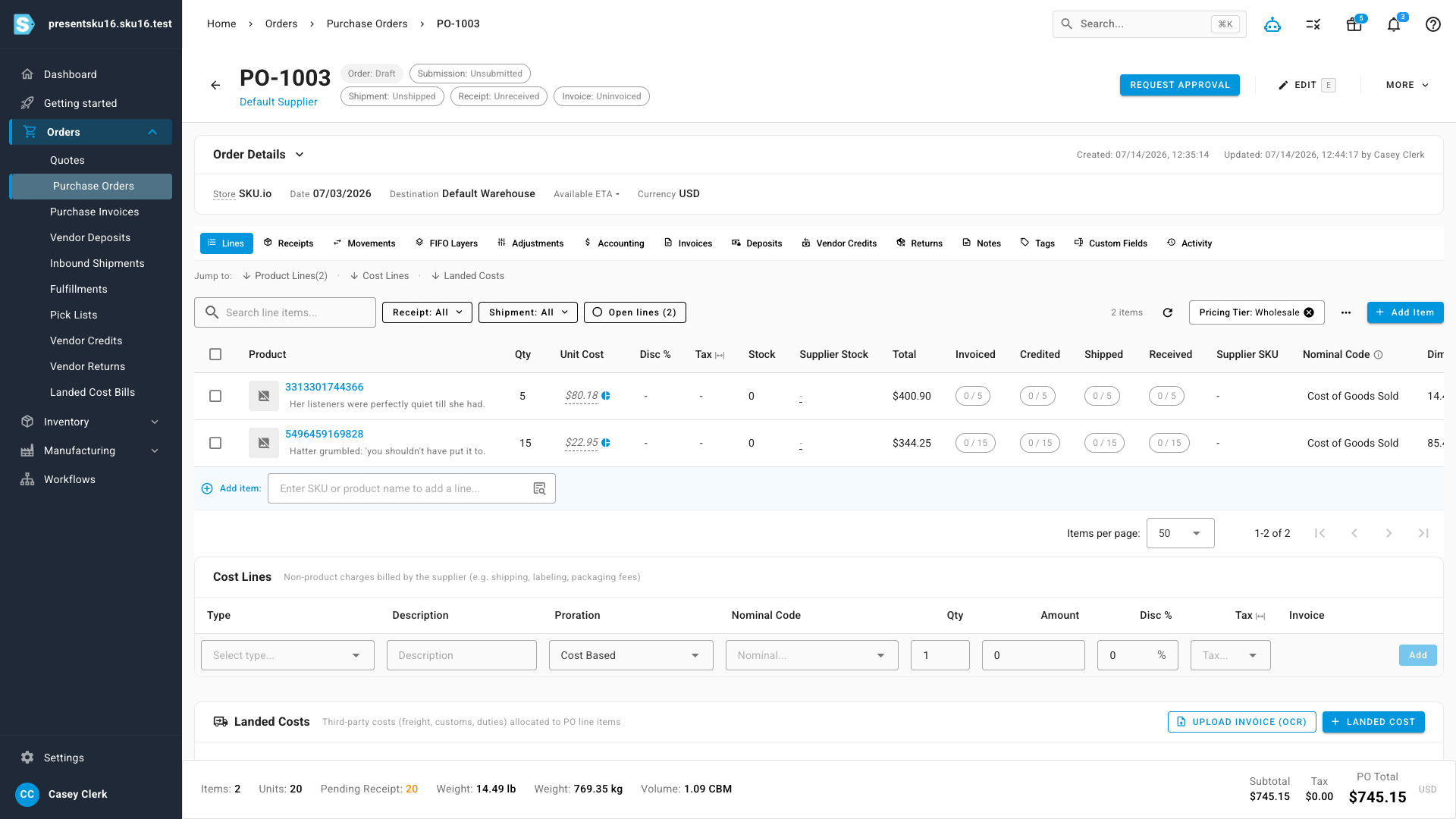Open Workflows in the sidebar
This screenshot has width=1456, height=819.
coord(91,479)
